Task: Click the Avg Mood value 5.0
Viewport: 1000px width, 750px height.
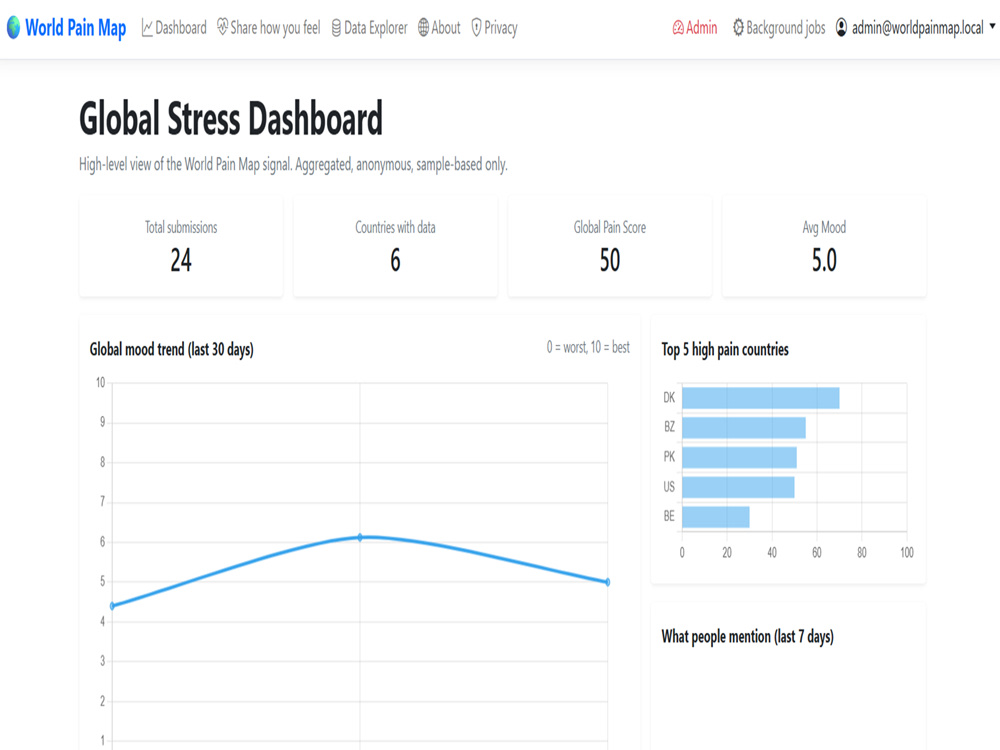Action: (824, 260)
